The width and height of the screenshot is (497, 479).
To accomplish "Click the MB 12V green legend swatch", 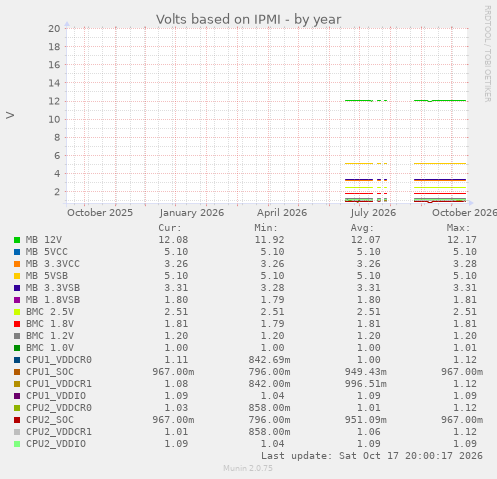I will [x=17, y=240].
